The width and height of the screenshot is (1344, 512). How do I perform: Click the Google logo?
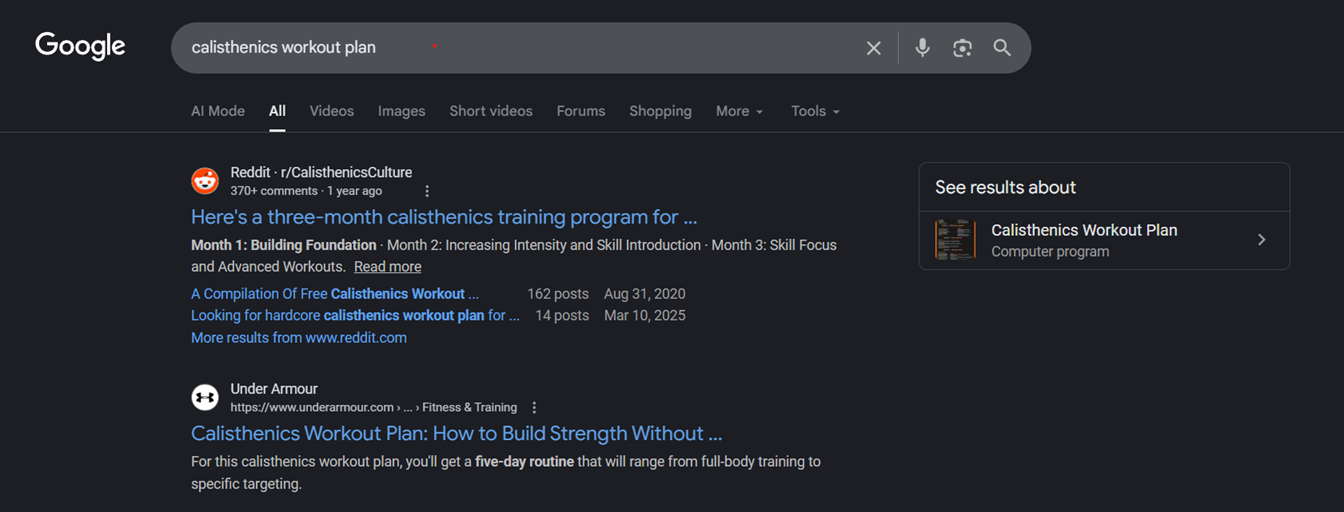click(x=80, y=46)
